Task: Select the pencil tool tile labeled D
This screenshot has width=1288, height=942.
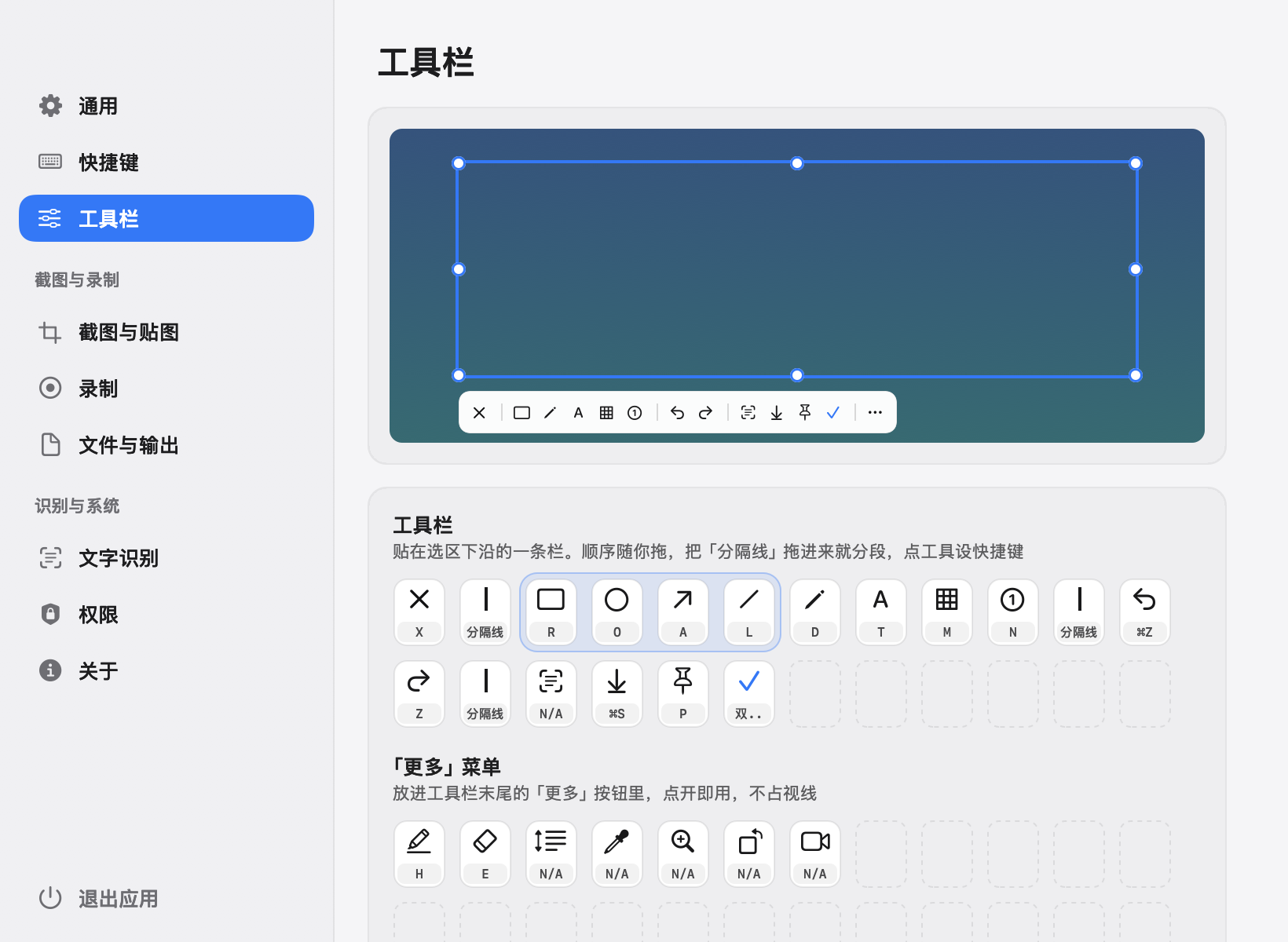Action: pos(815,612)
